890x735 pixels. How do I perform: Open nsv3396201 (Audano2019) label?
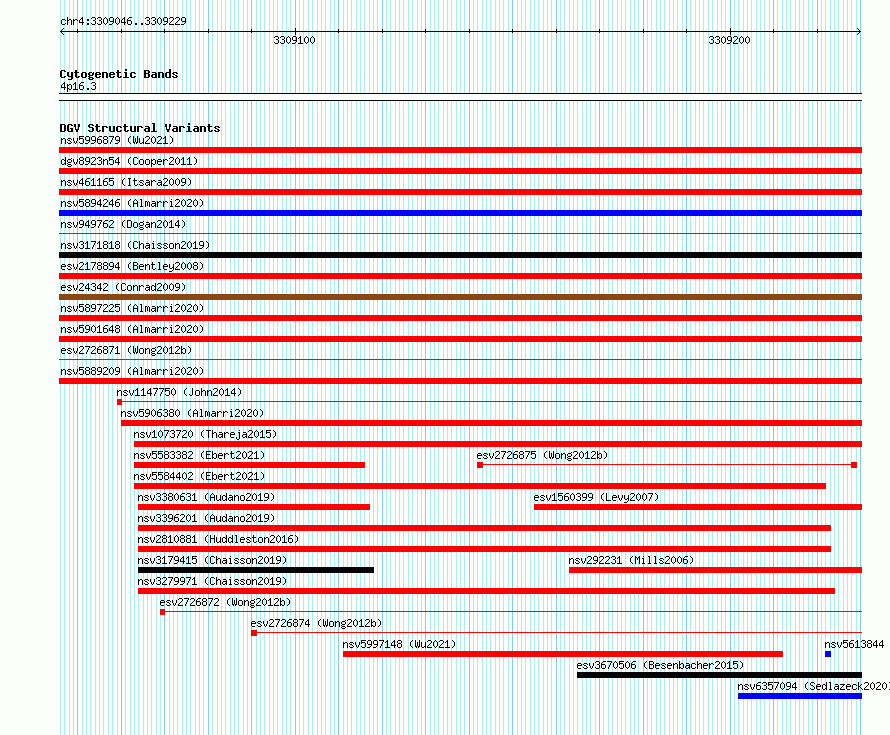click(x=206, y=518)
